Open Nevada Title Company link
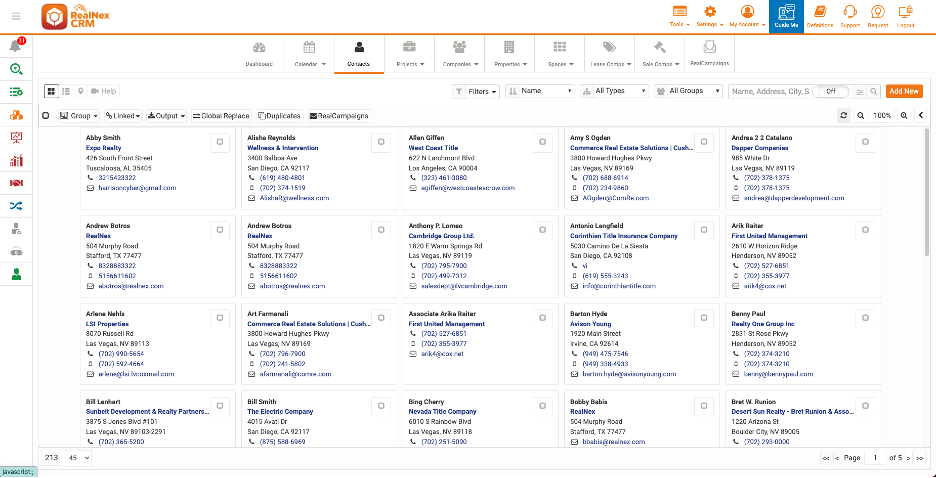This screenshot has height=478, width=936. 442,412
